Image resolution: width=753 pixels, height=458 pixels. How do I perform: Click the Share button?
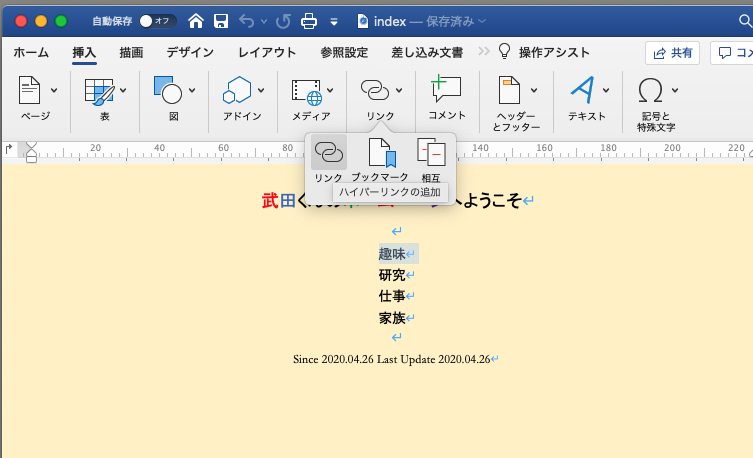672,52
